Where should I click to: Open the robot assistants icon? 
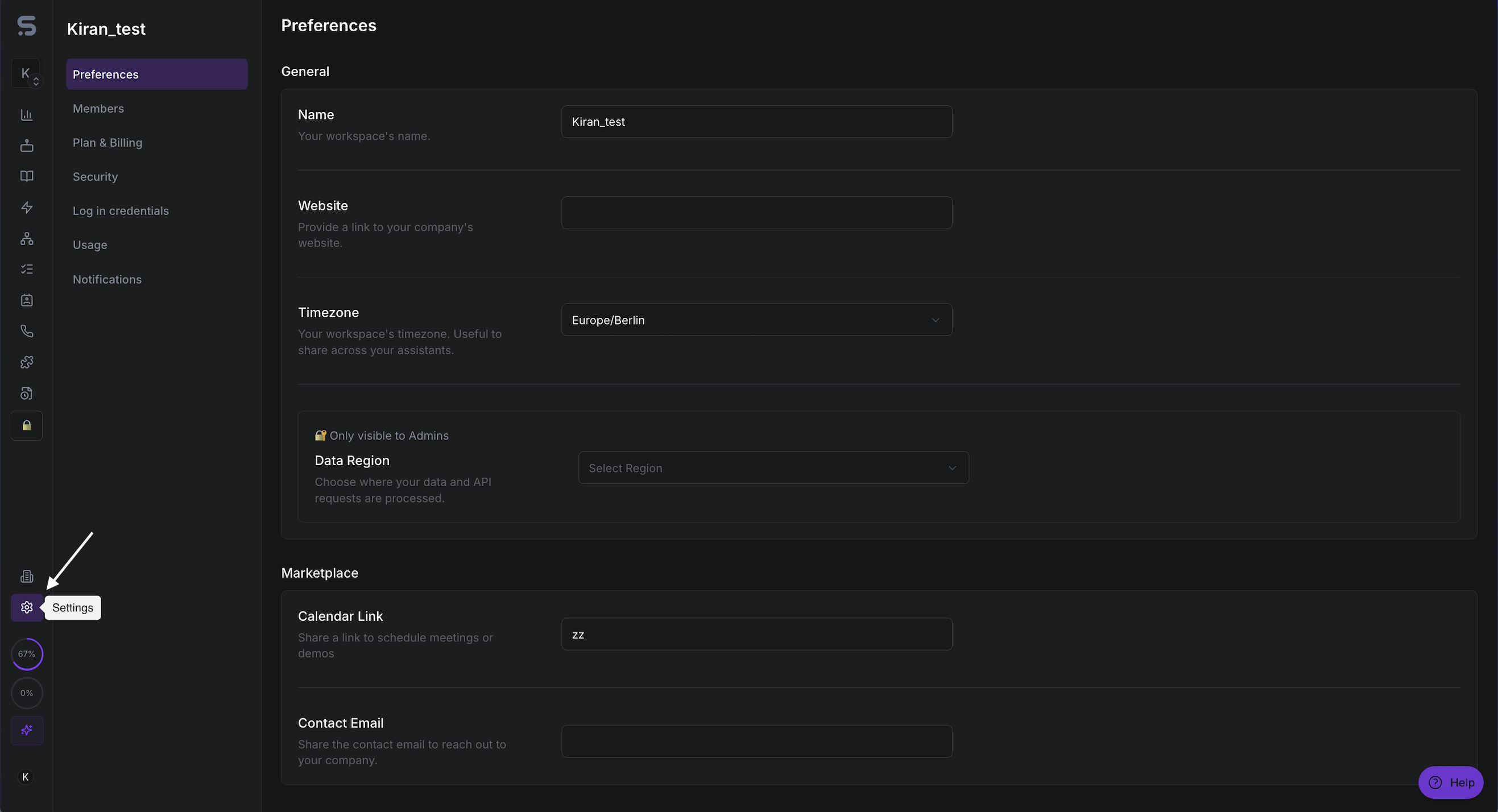click(27, 146)
